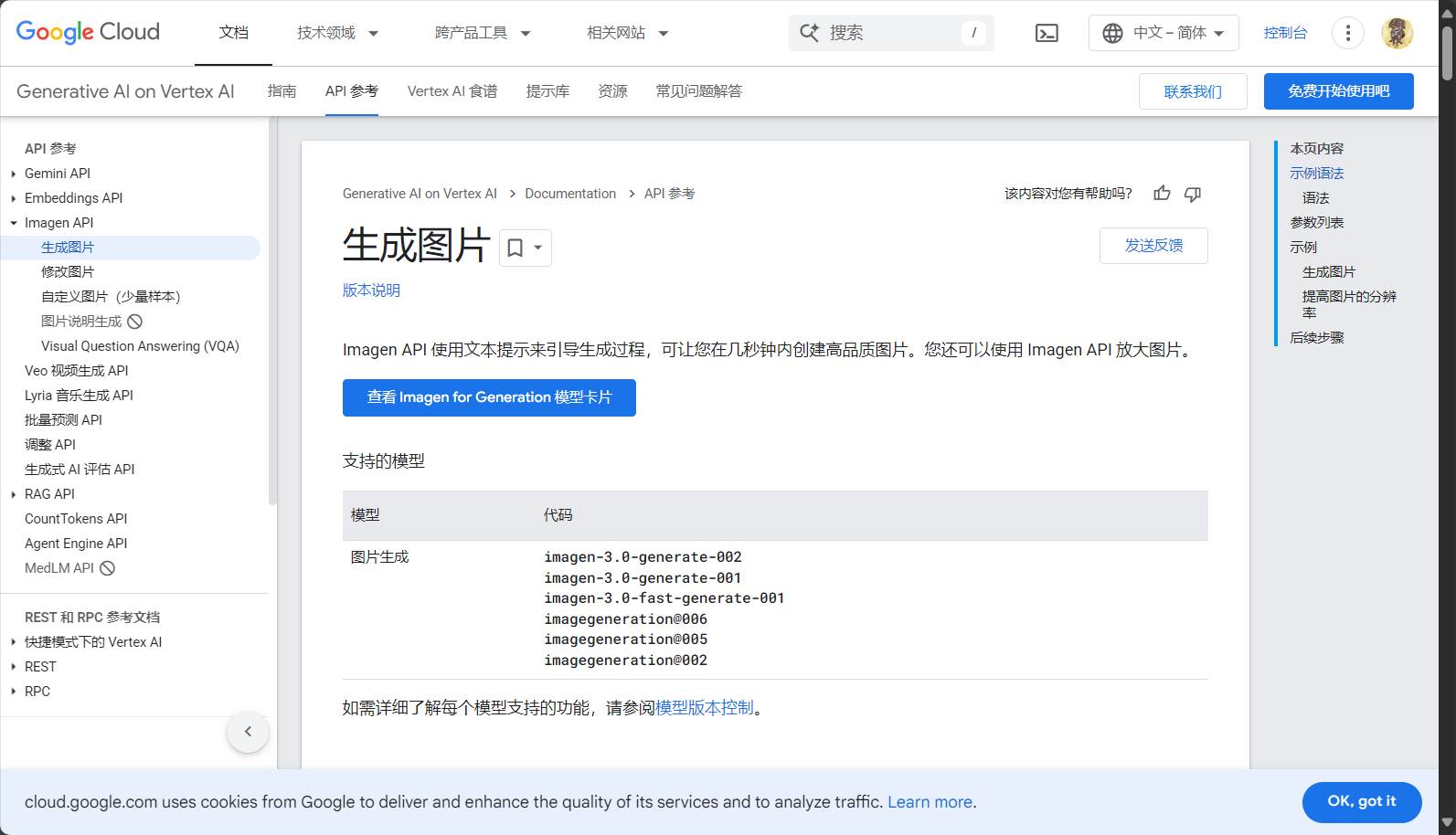This screenshot has width=1456, height=835.
Task: Select the imagen-3.0-generate-002 model code
Action: pos(643,557)
